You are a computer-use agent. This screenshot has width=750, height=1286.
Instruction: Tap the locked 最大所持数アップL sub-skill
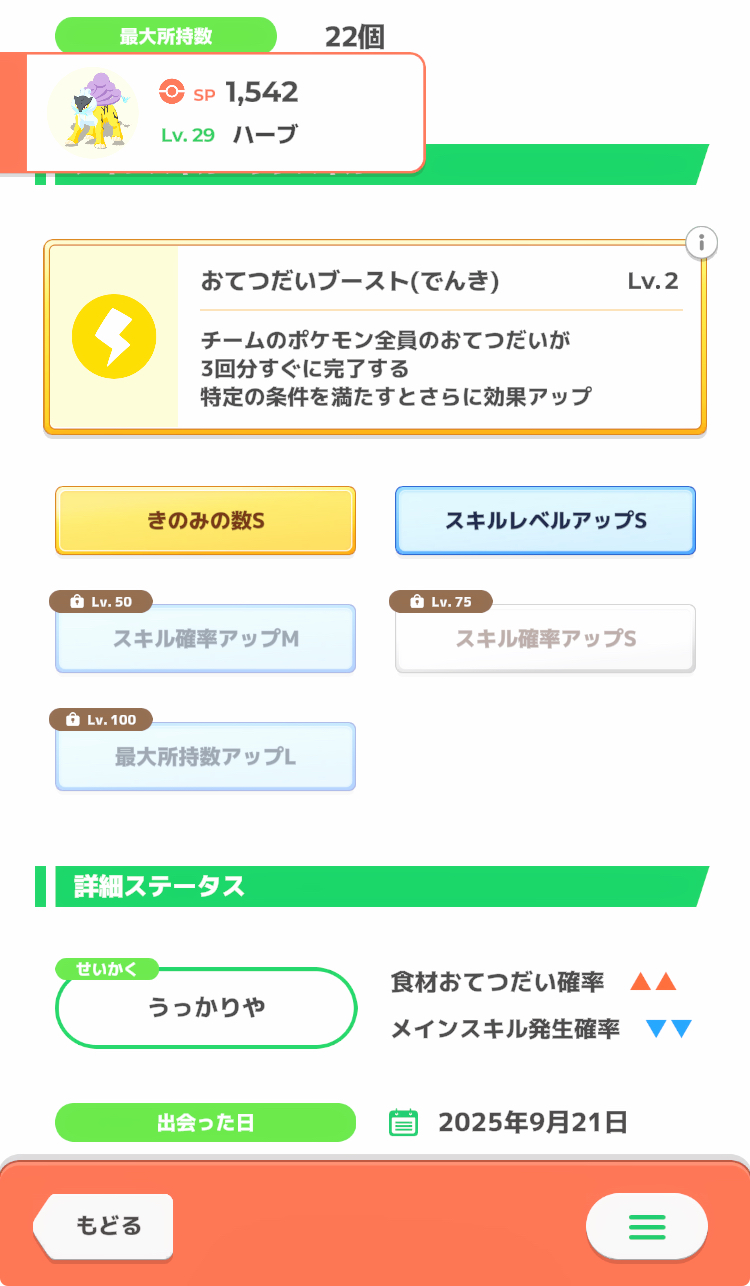pyautogui.click(x=205, y=756)
